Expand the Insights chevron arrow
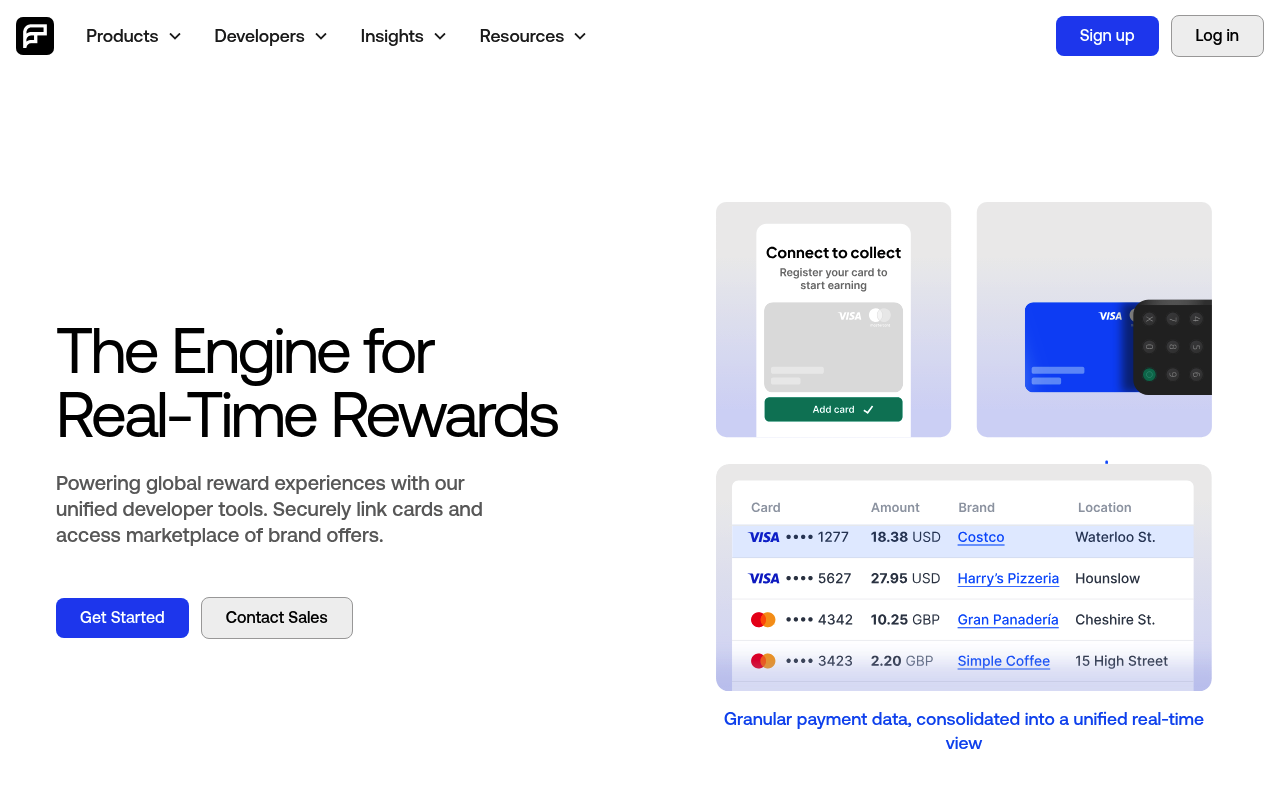1280x800 pixels. (x=440, y=36)
